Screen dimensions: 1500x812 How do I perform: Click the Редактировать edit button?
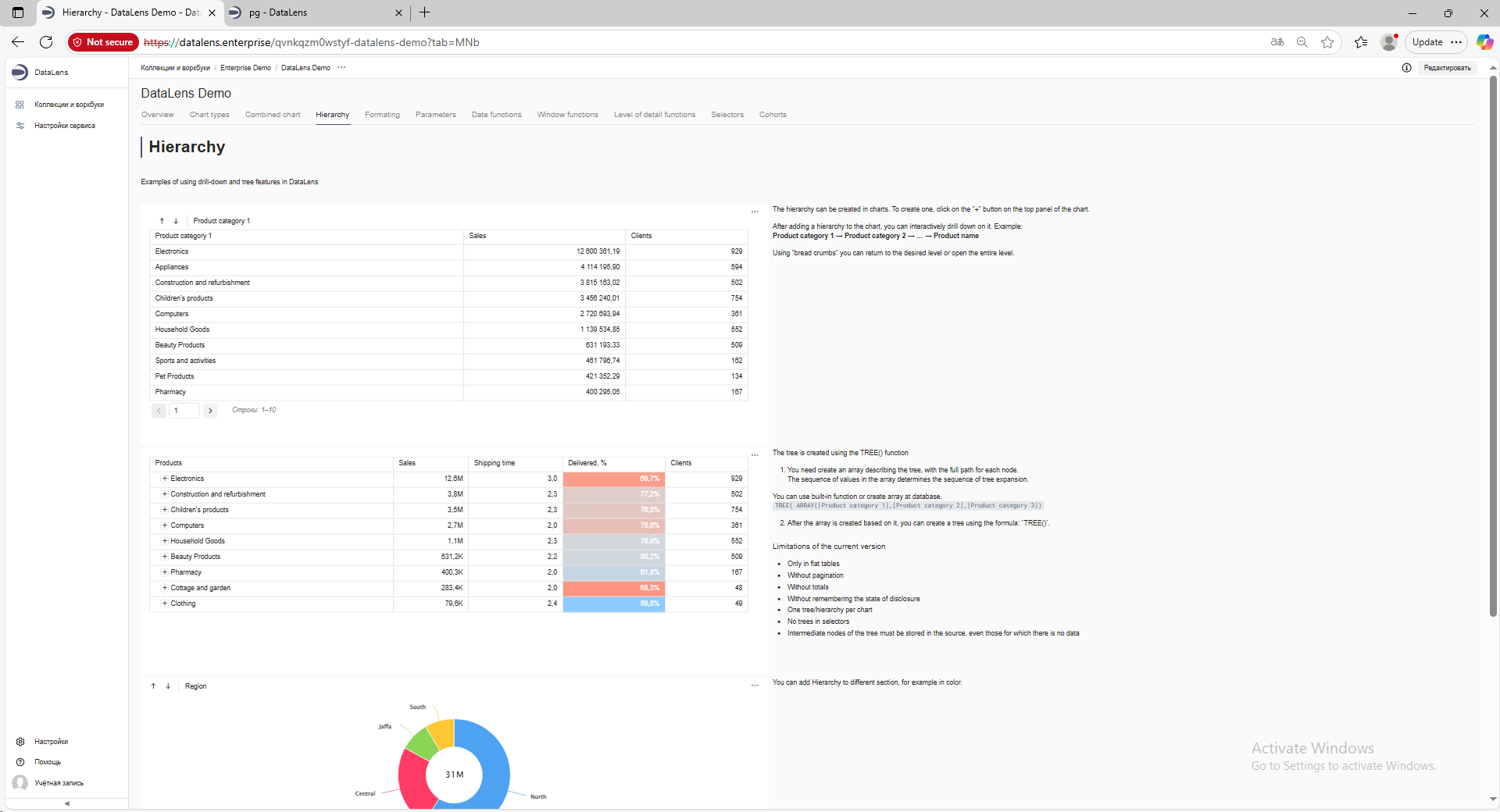(x=1447, y=68)
